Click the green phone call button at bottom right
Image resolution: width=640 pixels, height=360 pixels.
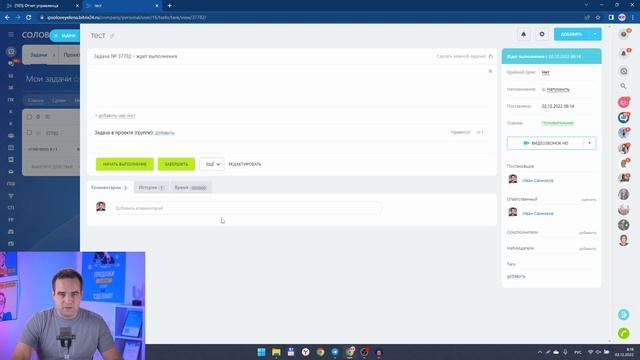pyautogui.click(x=623, y=333)
